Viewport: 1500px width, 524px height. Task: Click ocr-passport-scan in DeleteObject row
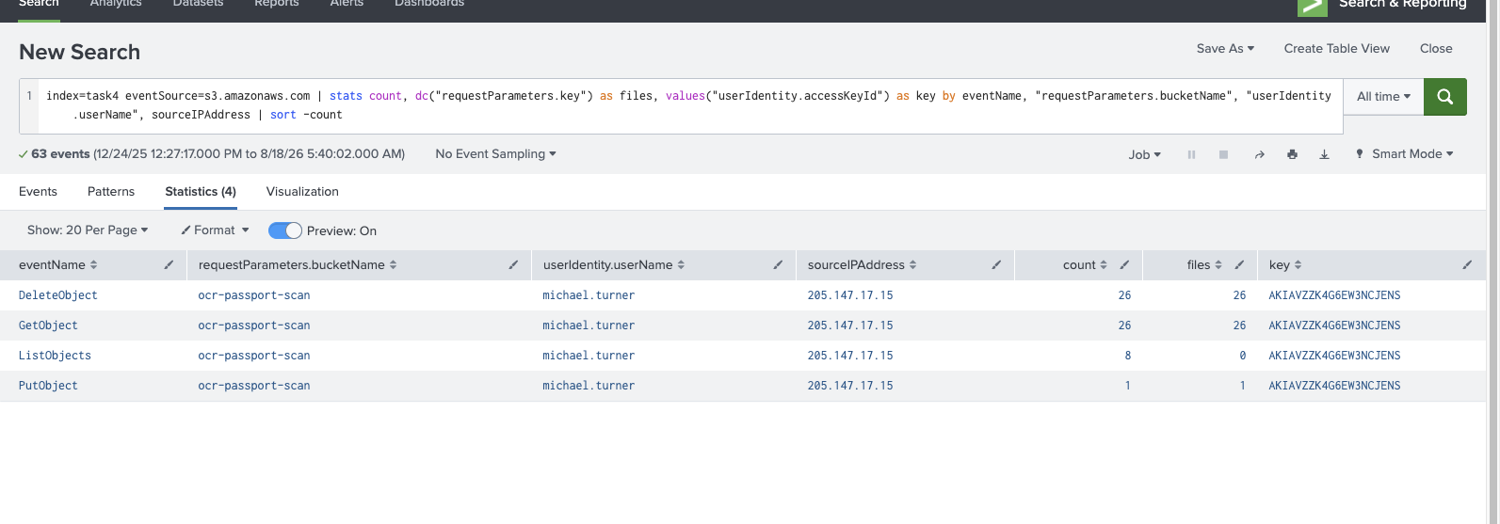[254, 295]
